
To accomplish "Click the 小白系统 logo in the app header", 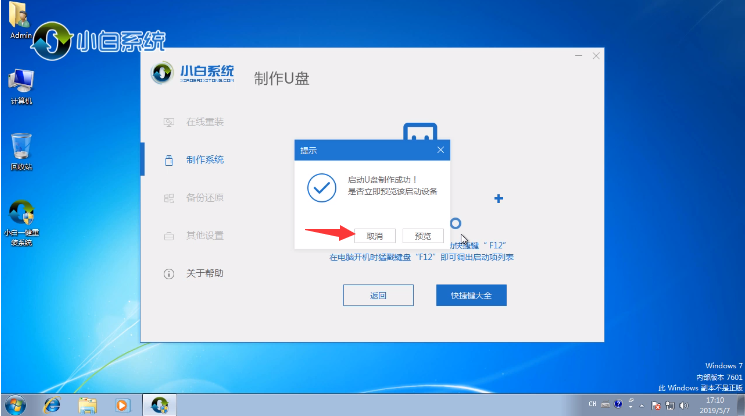I will pos(192,74).
